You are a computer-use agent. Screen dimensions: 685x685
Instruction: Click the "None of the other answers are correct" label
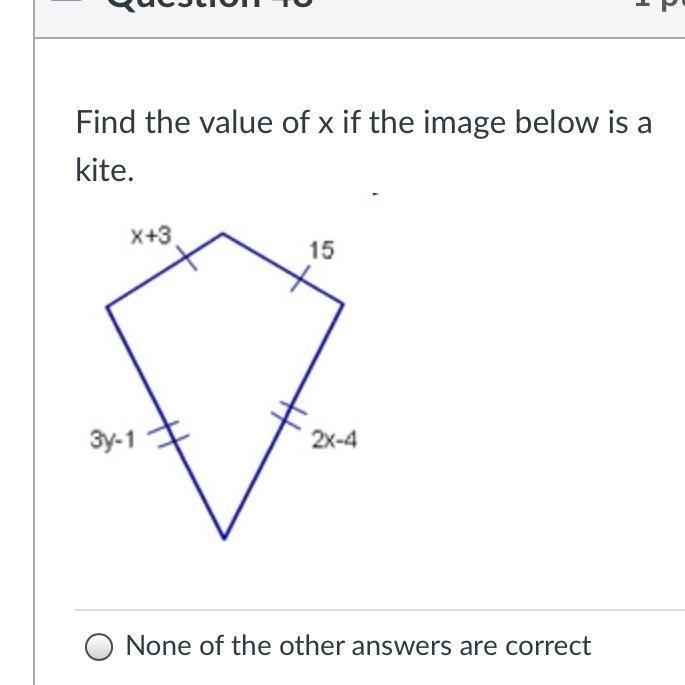tap(358, 646)
